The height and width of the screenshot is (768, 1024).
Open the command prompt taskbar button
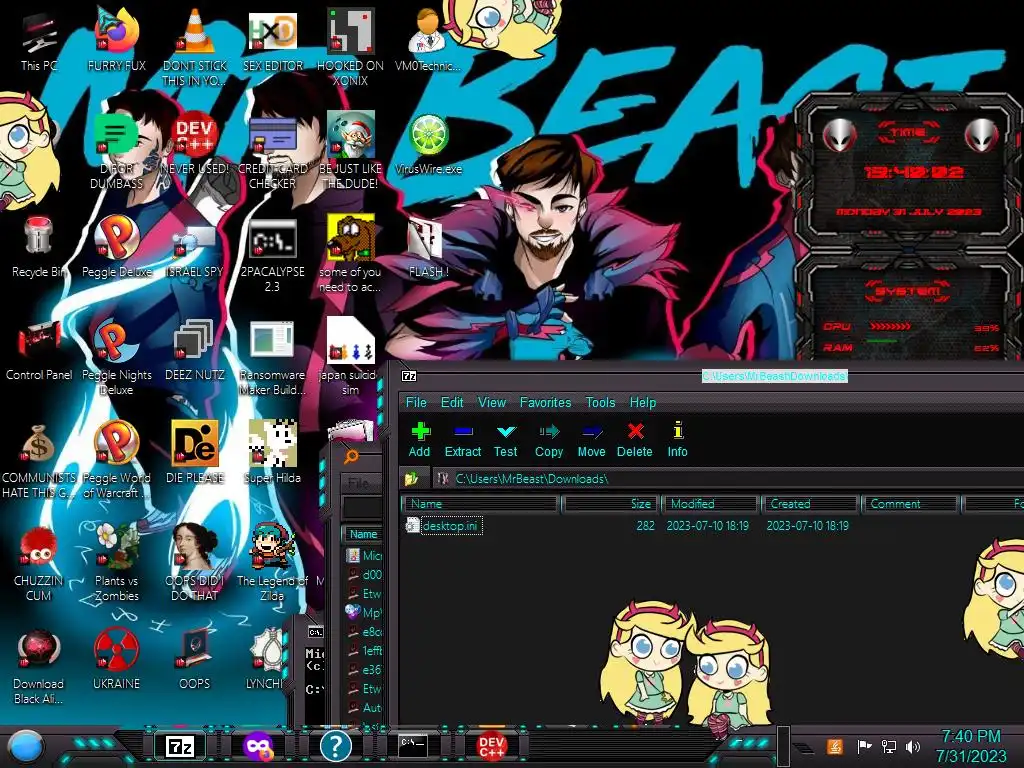point(413,745)
